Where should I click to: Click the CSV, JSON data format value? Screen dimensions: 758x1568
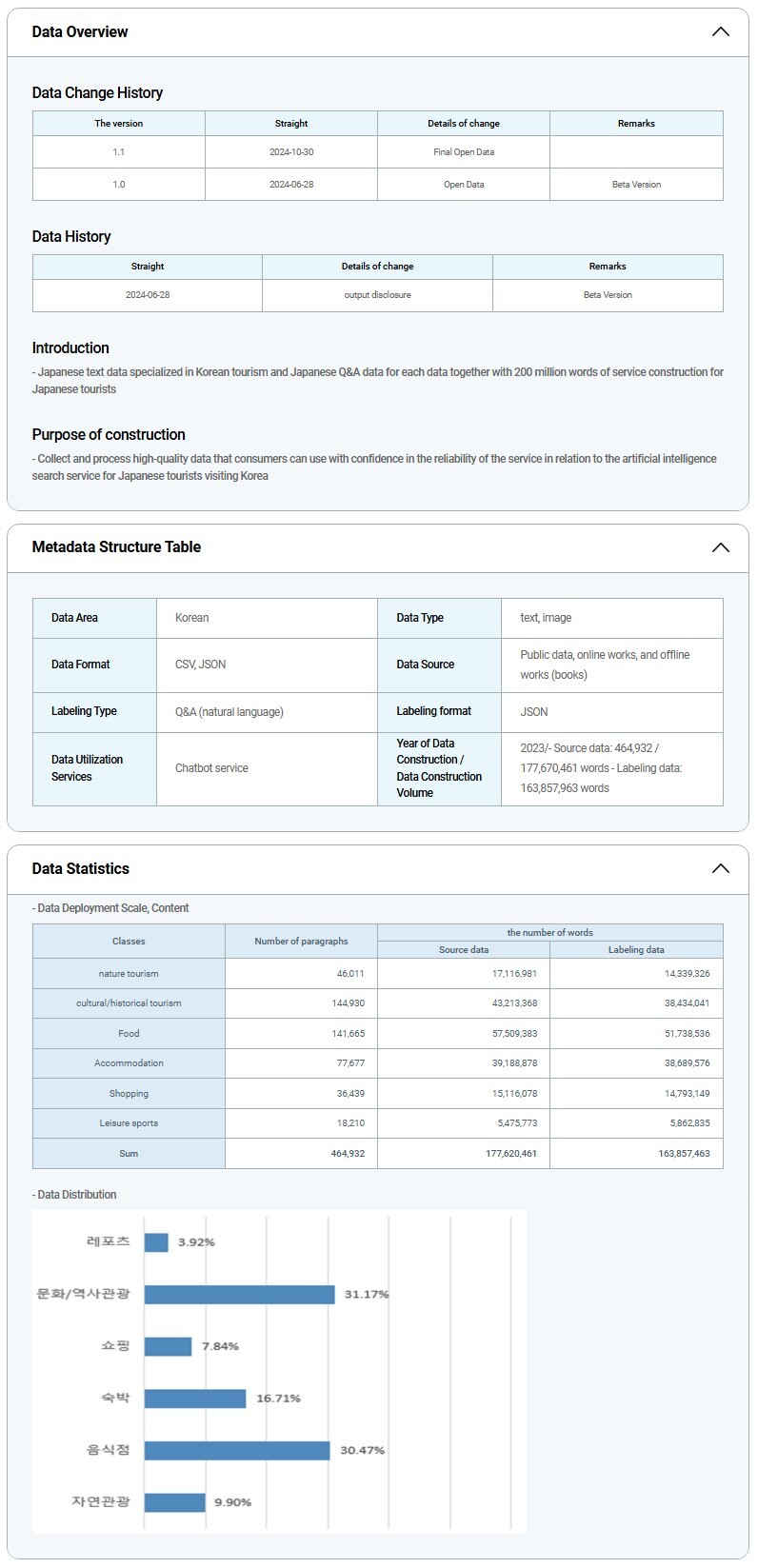(x=200, y=665)
